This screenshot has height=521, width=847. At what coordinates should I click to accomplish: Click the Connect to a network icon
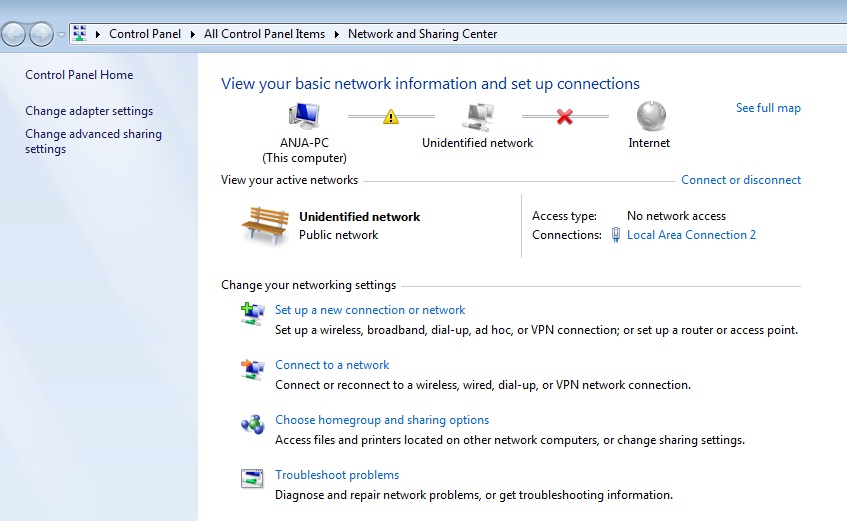[252, 369]
